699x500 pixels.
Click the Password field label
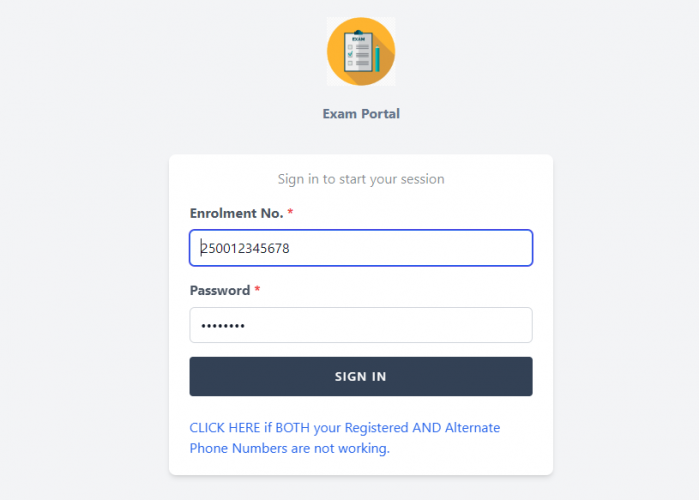(x=219, y=290)
